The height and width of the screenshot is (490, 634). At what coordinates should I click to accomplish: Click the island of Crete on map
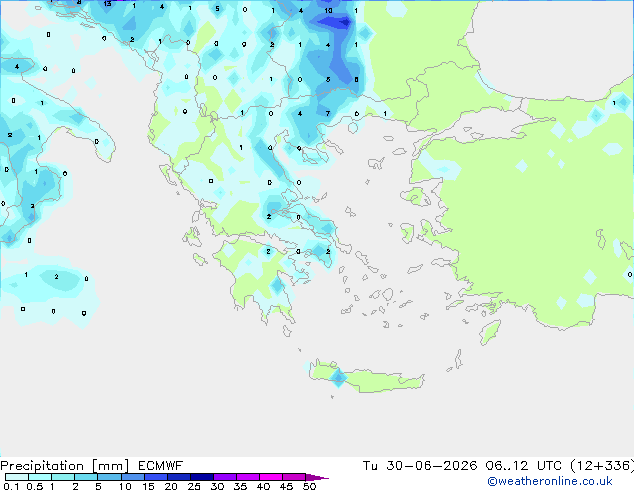pos(366,378)
